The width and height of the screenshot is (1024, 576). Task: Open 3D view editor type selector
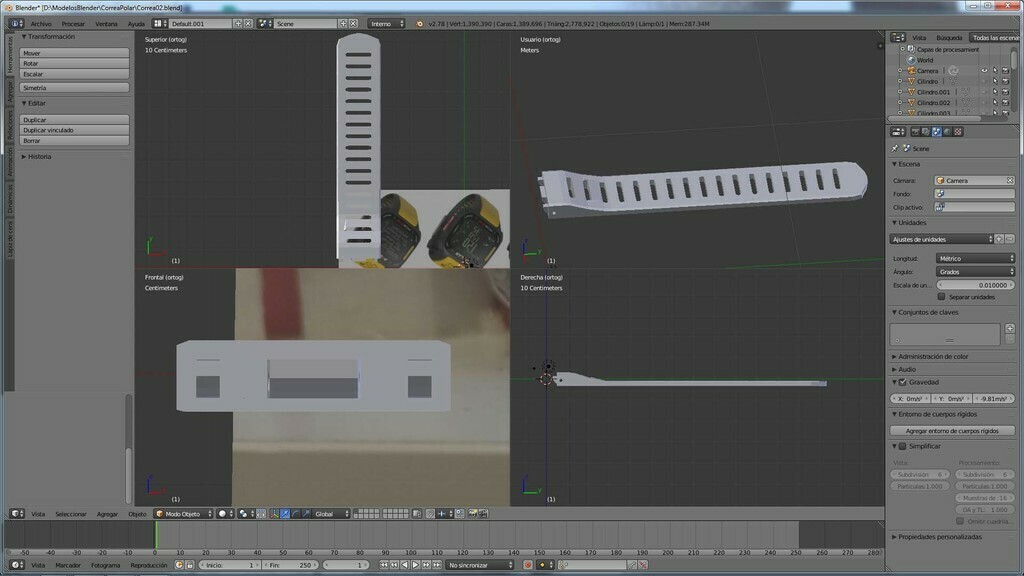(x=16, y=513)
